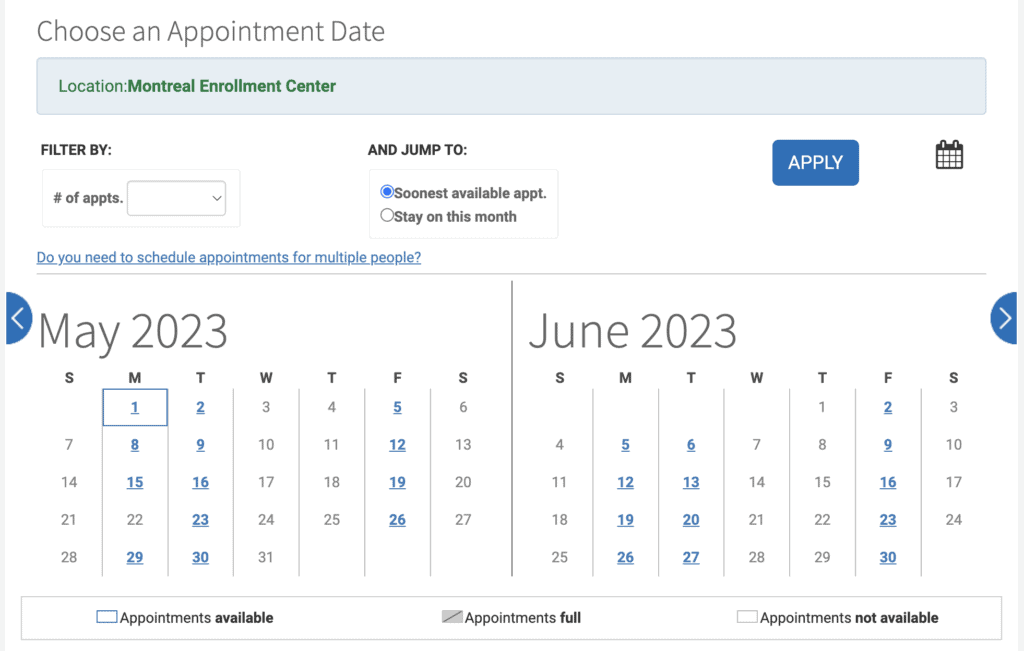Pick May 15 on the calendar
1024x651 pixels.
pyautogui.click(x=134, y=482)
